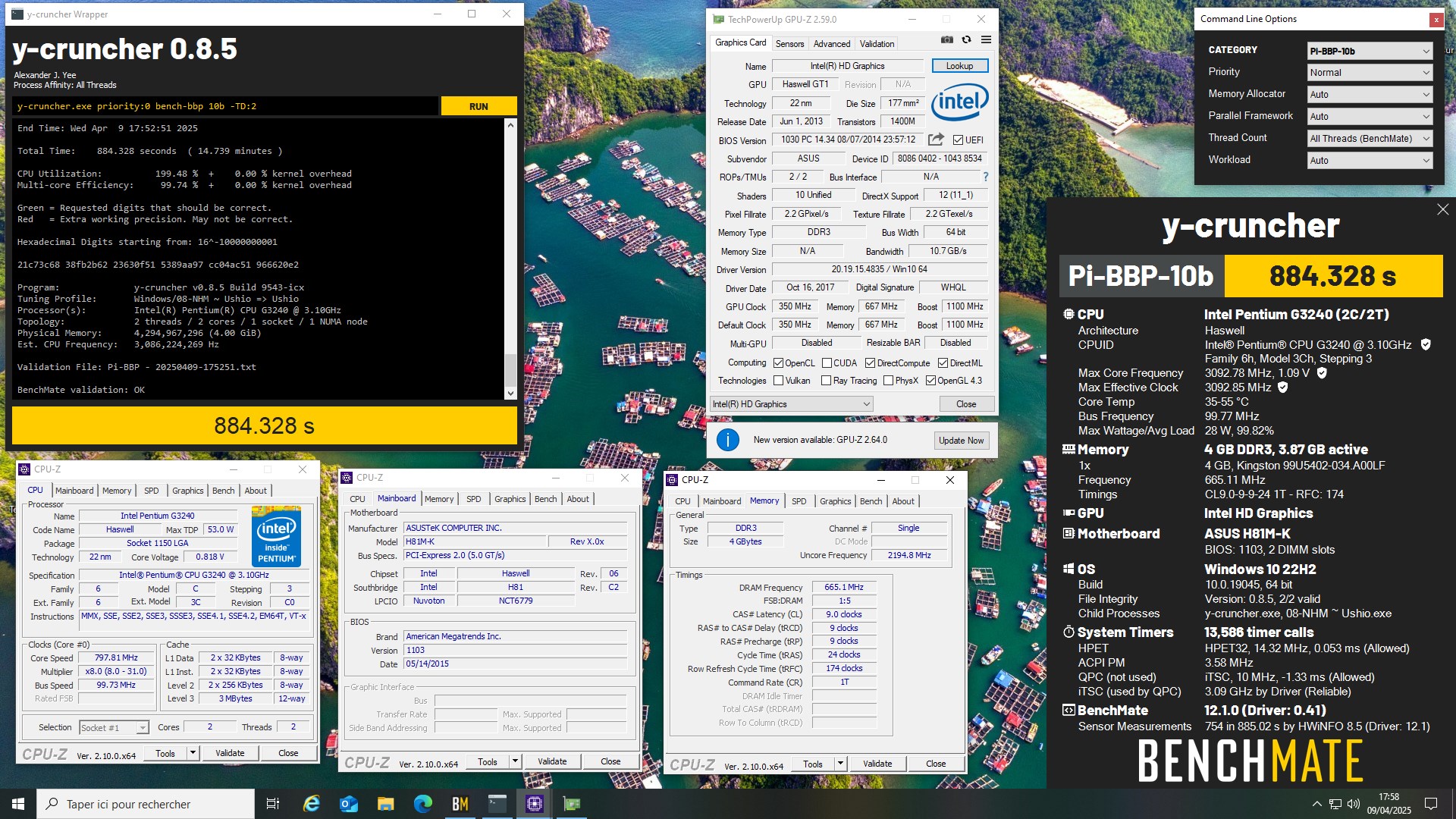Switch to the Advanced tab in GPU-Z
Viewport: 1456px width, 819px height.
[832, 44]
